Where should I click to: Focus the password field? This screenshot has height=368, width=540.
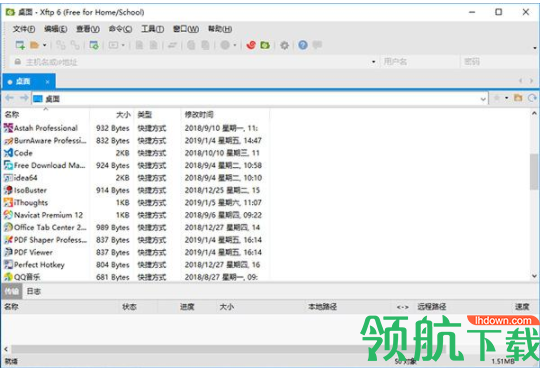point(498,62)
